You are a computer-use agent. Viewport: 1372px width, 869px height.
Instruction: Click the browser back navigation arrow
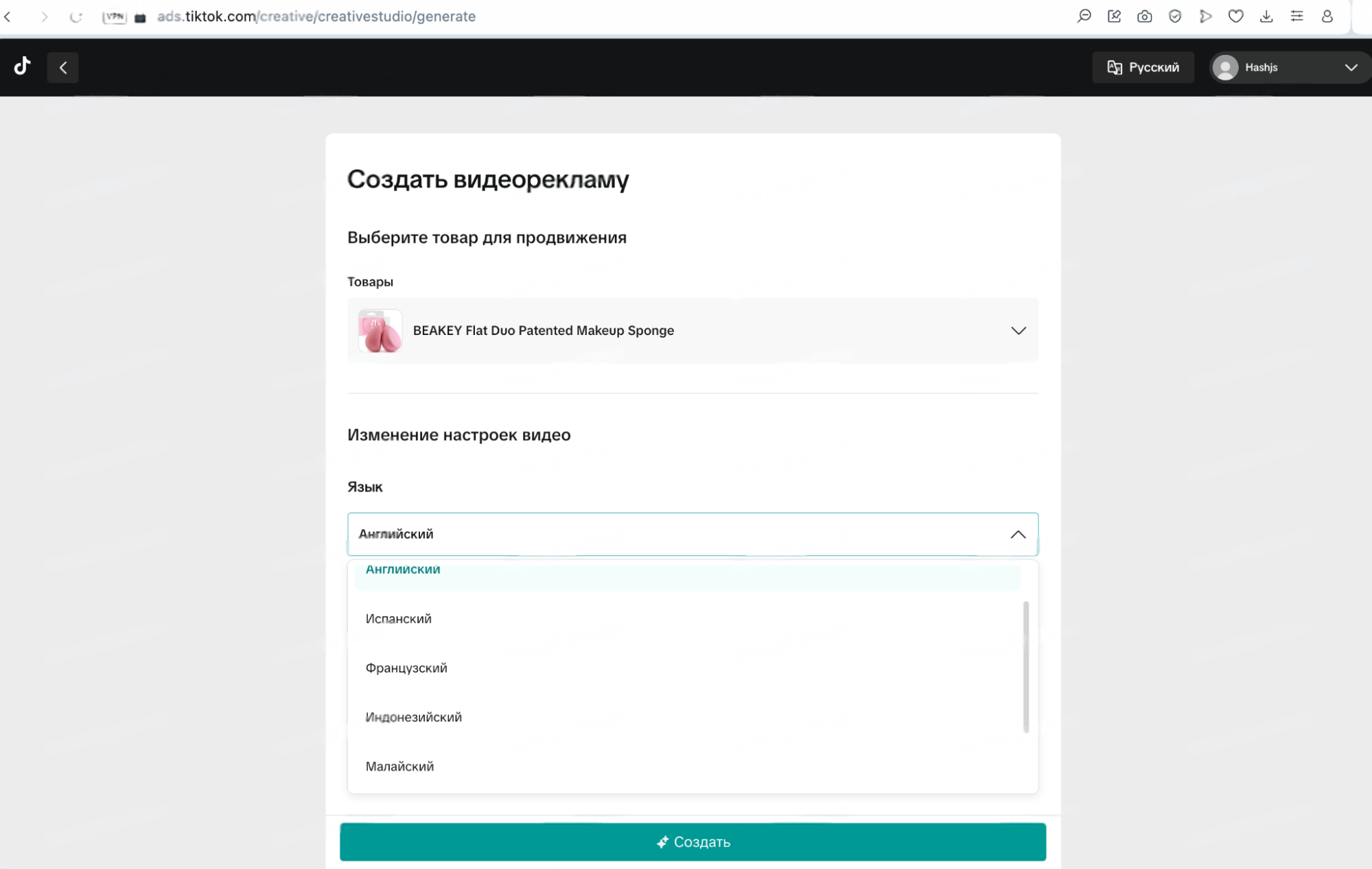pyautogui.click(x=8, y=16)
